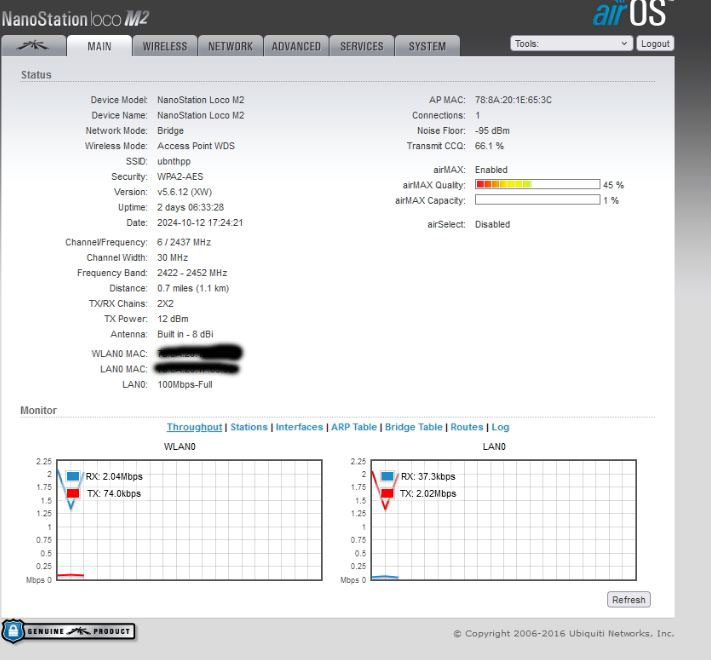Viewport: 711px width, 660px height.
Task: Click the Refresh button
Action: [x=628, y=600]
